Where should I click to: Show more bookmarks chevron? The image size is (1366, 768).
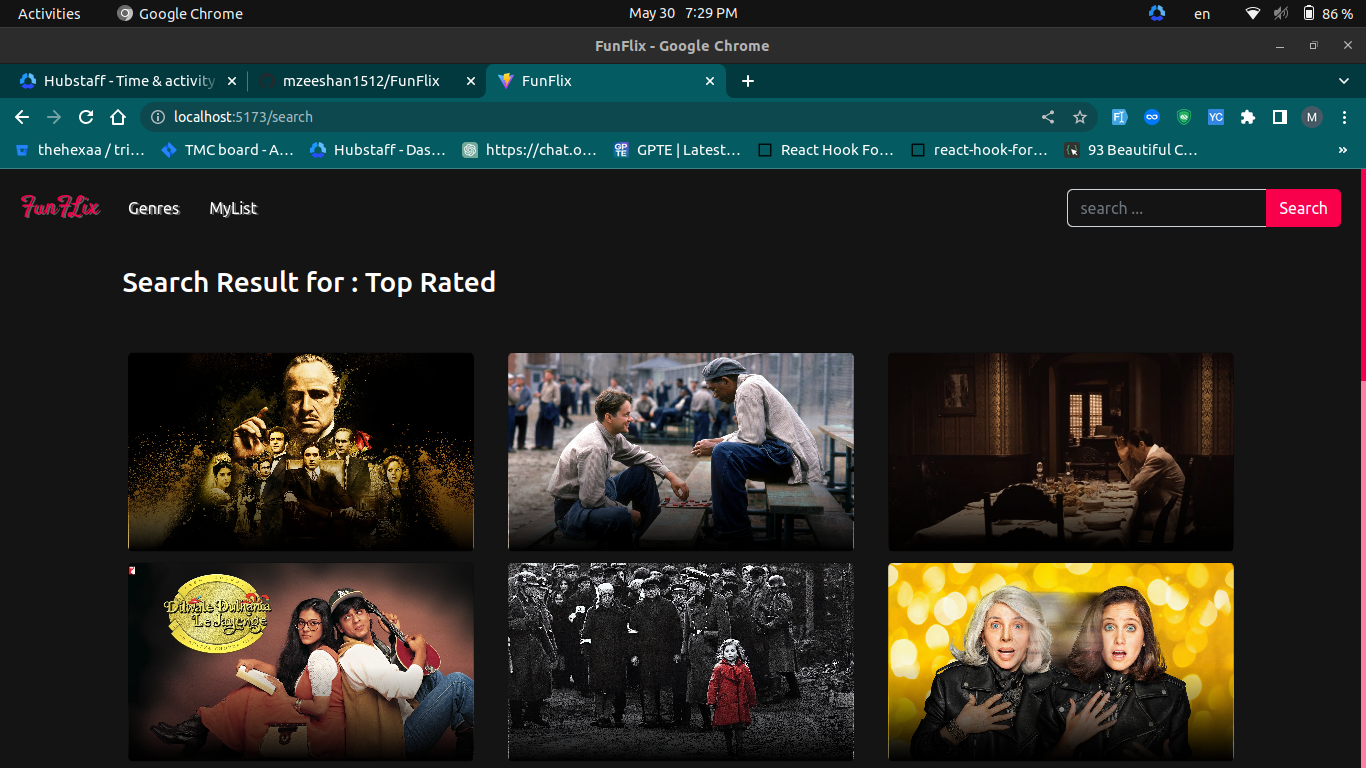point(1342,150)
